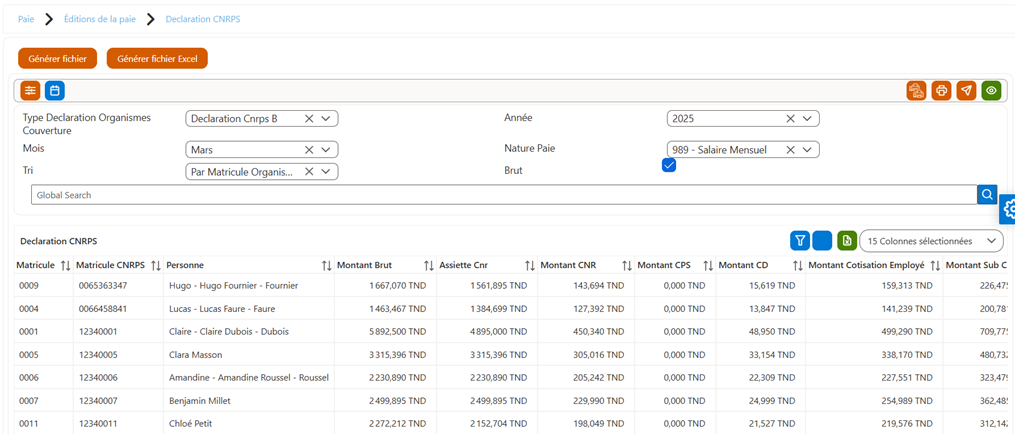Click the Générer fichier button
Image resolution: width=1015 pixels, height=434 pixels.
click(x=58, y=58)
